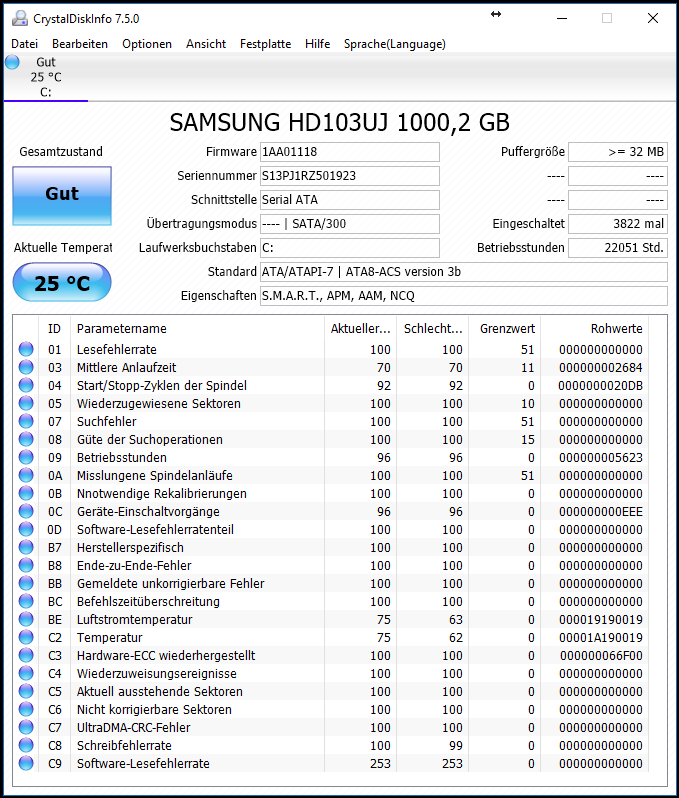This screenshot has width=679, height=798.
Task: Click status orb of Start/Stopp-Zyklen row
Action: click(x=26, y=385)
